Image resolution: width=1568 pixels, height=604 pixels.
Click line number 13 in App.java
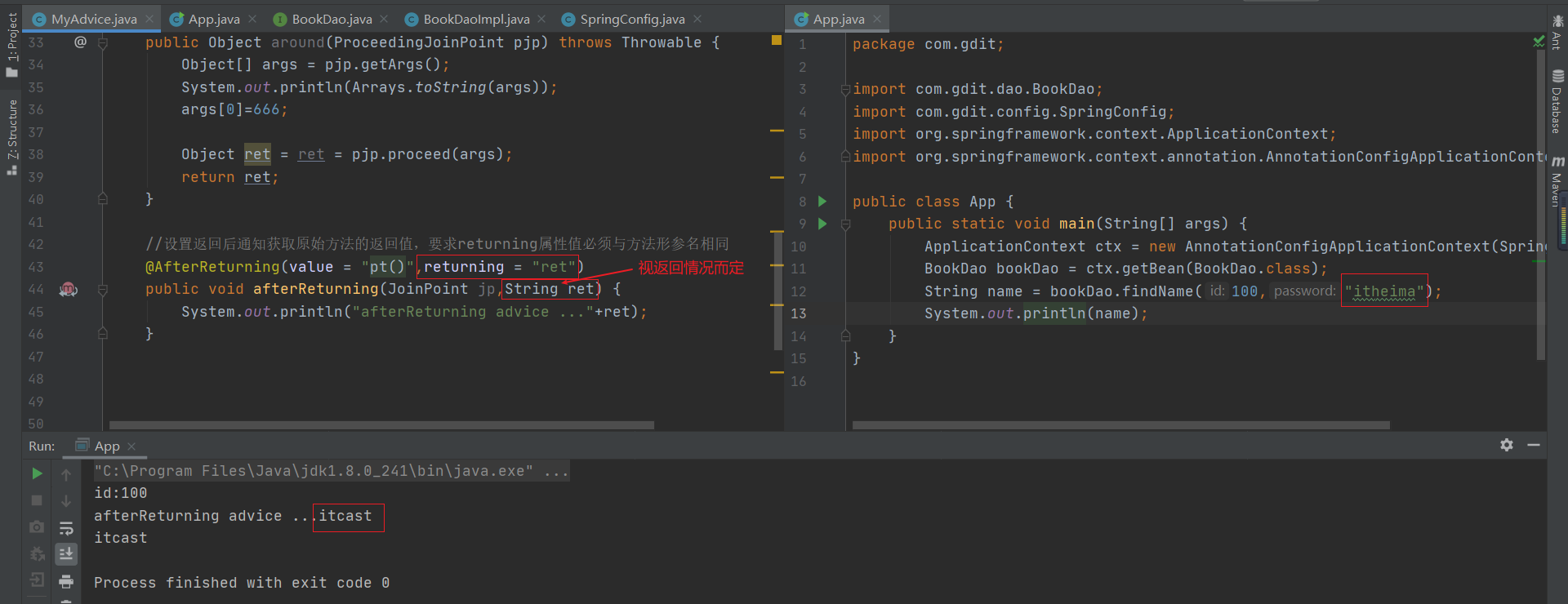[x=798, y=313]
